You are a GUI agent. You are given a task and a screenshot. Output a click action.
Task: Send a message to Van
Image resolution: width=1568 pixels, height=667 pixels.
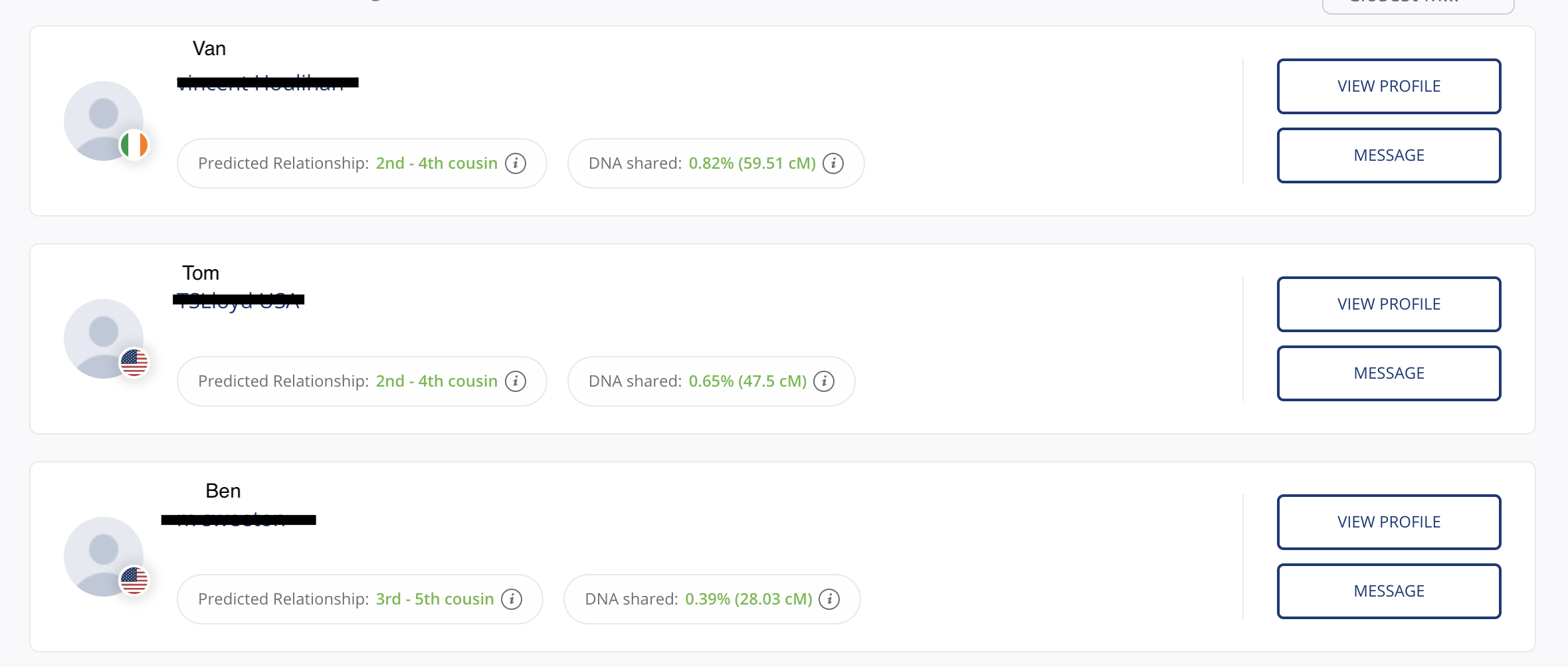tap(1389, 155)
